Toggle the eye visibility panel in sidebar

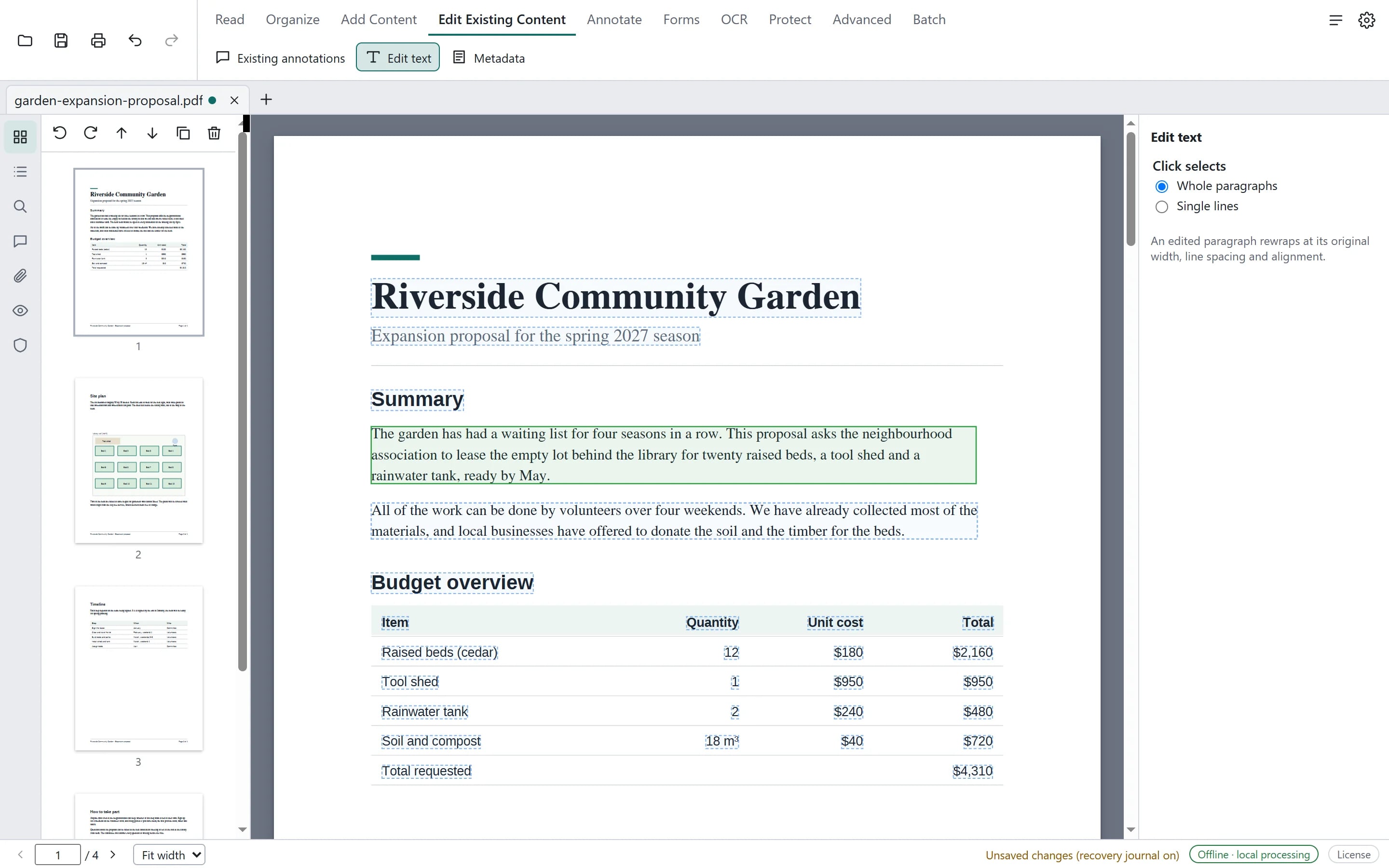(20, 311)
